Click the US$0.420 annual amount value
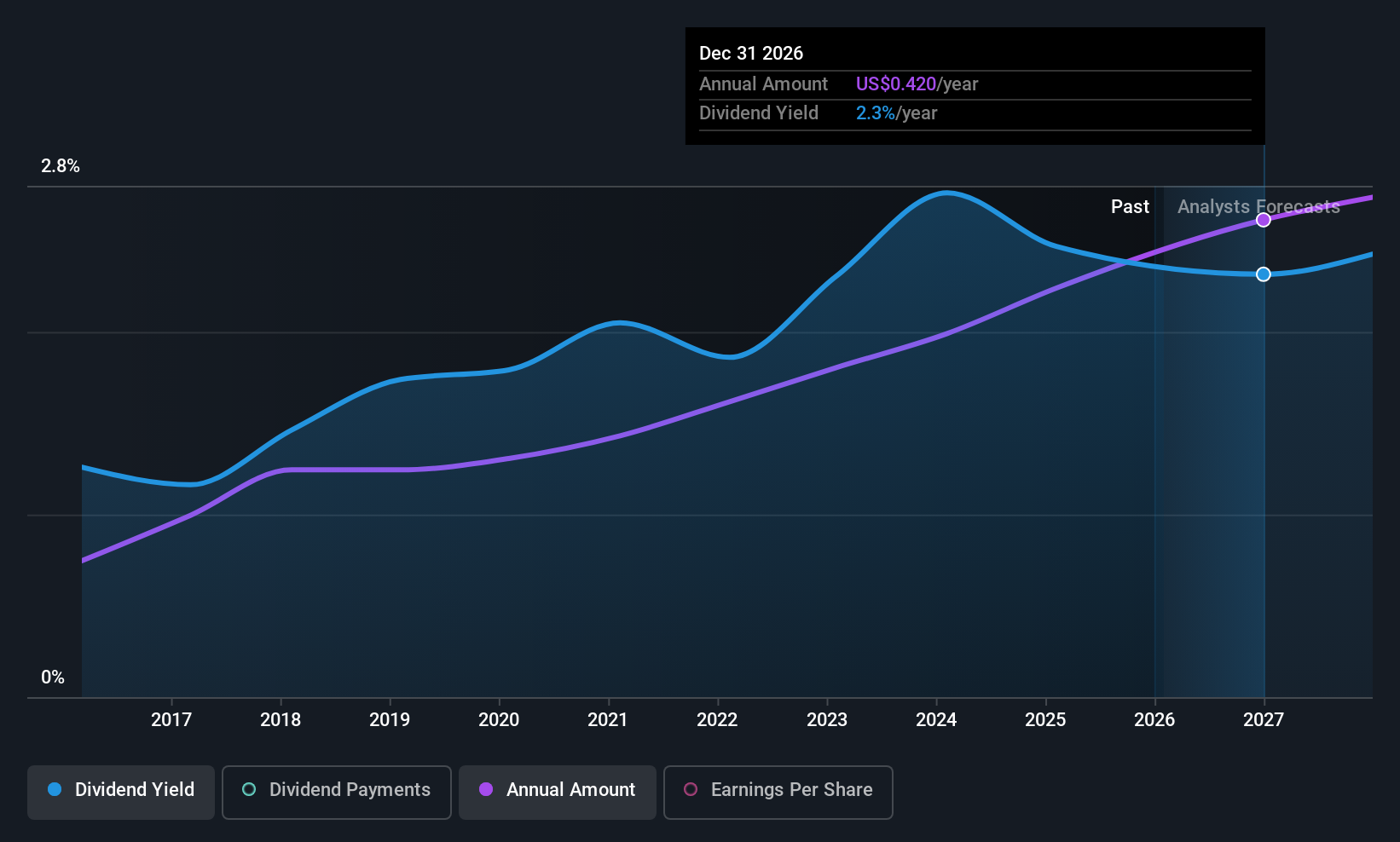The image size is (1400, 842). coord(896,84)
